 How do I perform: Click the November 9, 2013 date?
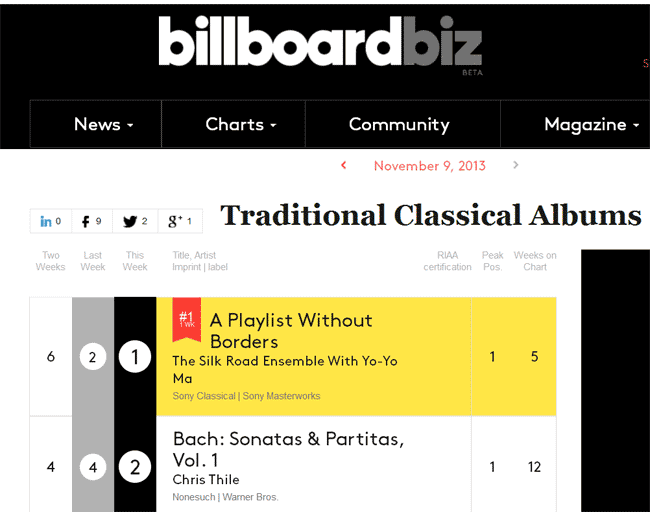point(429,166)
